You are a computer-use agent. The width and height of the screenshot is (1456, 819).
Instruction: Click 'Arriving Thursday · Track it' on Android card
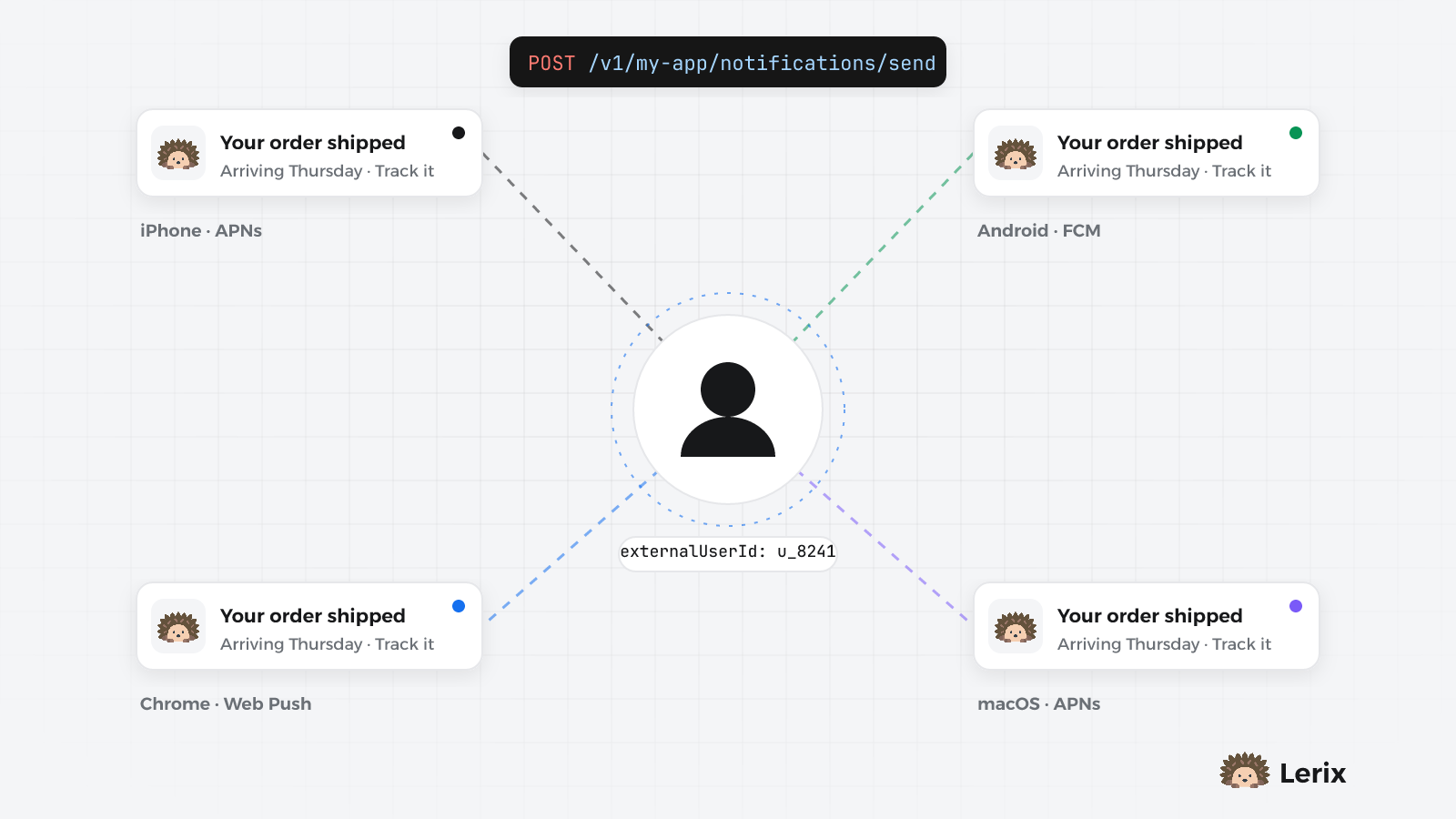click(1165, 171)
